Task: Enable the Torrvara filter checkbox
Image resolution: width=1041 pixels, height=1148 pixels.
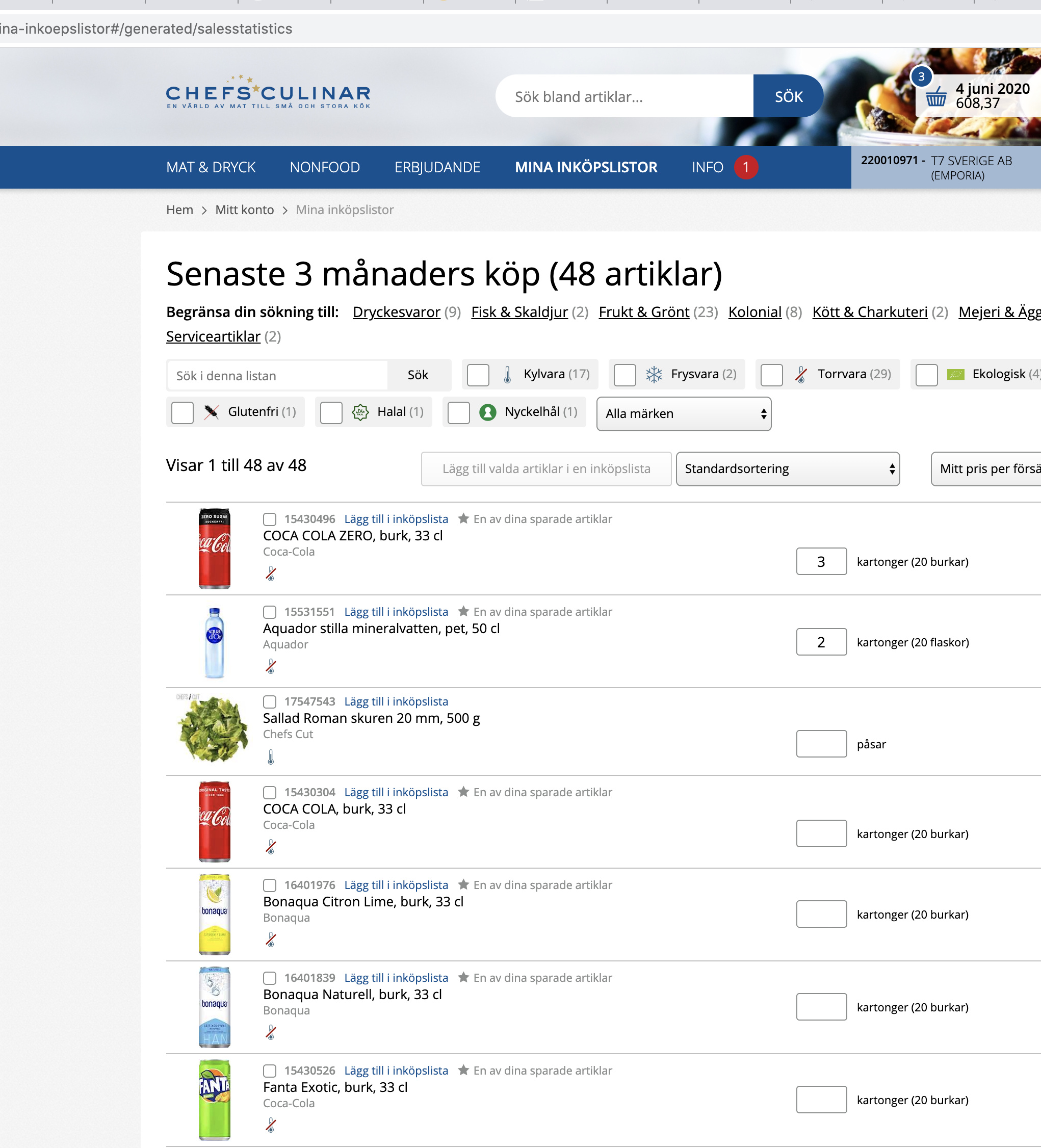Action: point(772,375)
